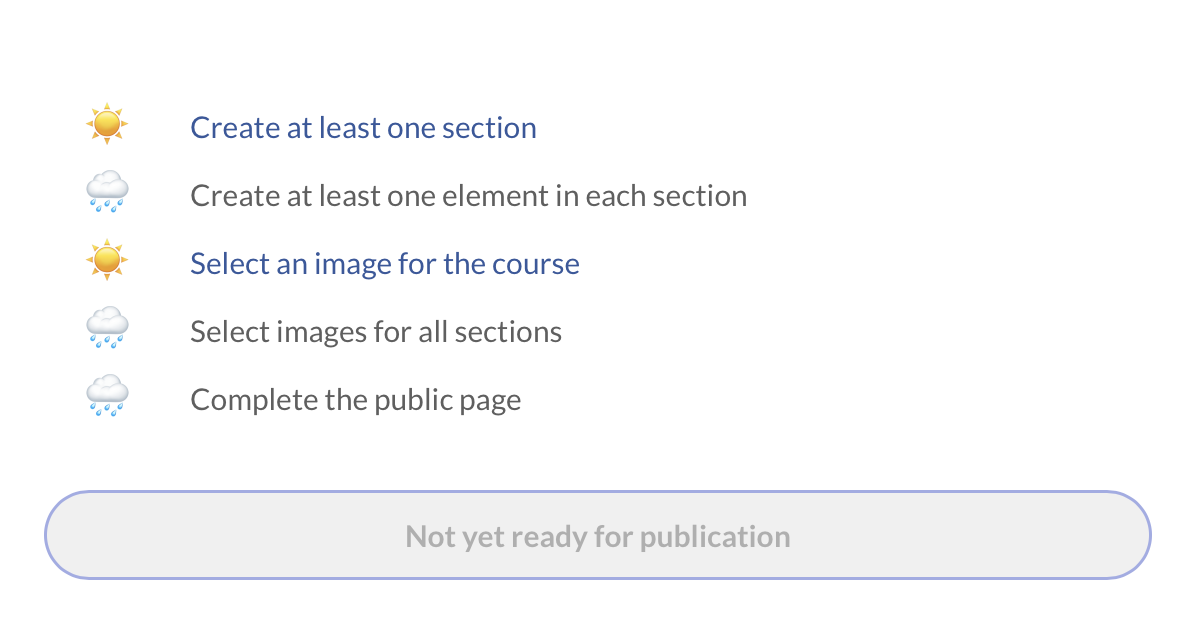Select the completed status sun for section creation
This screenshot has width=1196, height=626.
[x=107, y=125]
